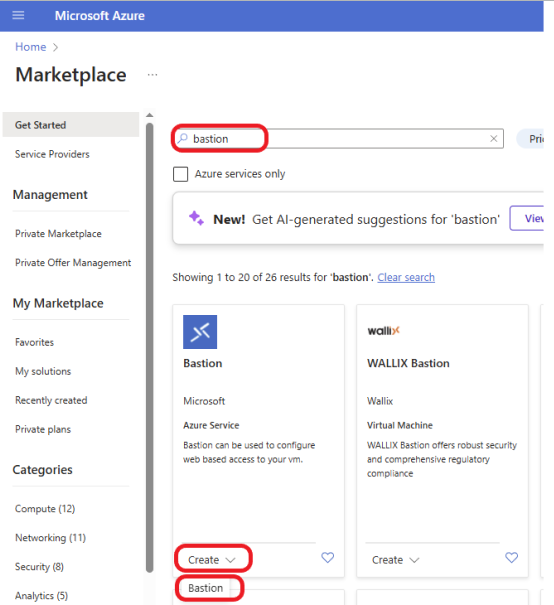The image size is (554, 605).
Task: Expand the Create dropdown on WALLIX Bastion
Action: (x=395, y=560)
